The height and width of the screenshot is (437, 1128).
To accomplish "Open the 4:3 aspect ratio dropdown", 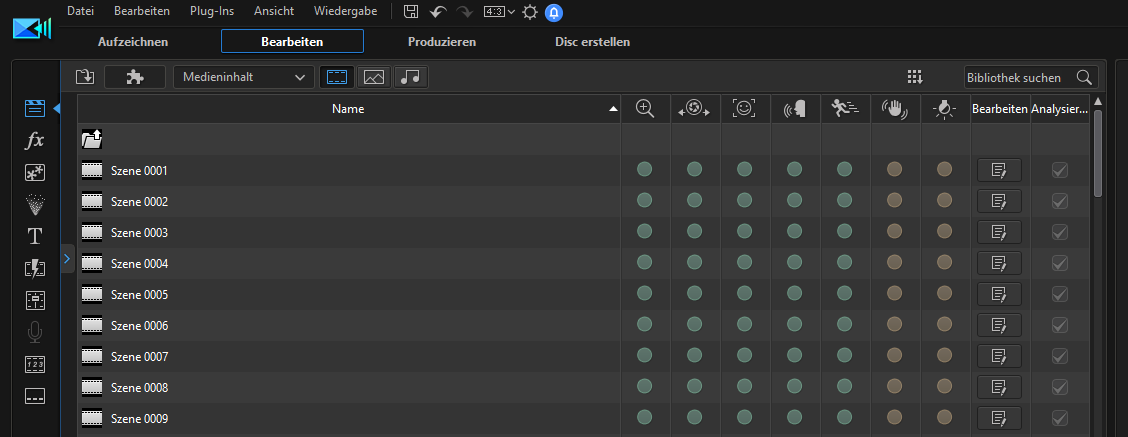I will [x=498, y=12].
